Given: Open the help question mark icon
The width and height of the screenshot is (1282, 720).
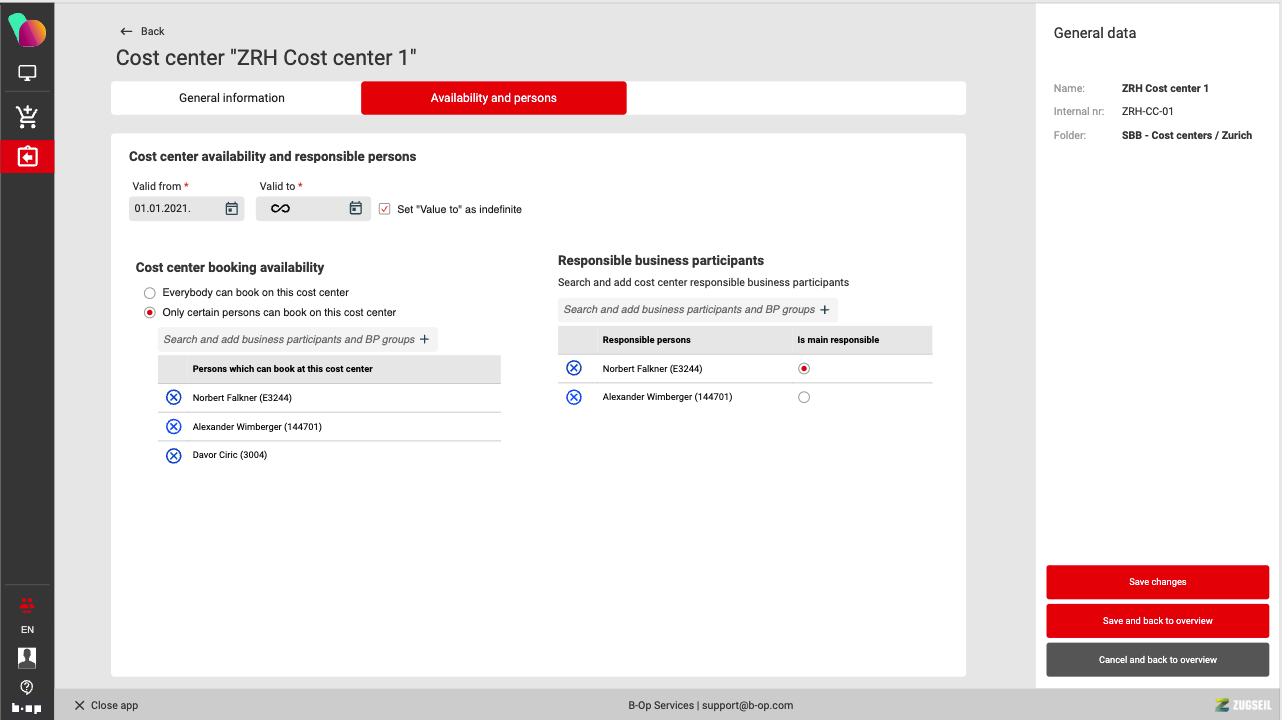Looking at the screenshot, I should pos(27,687).
